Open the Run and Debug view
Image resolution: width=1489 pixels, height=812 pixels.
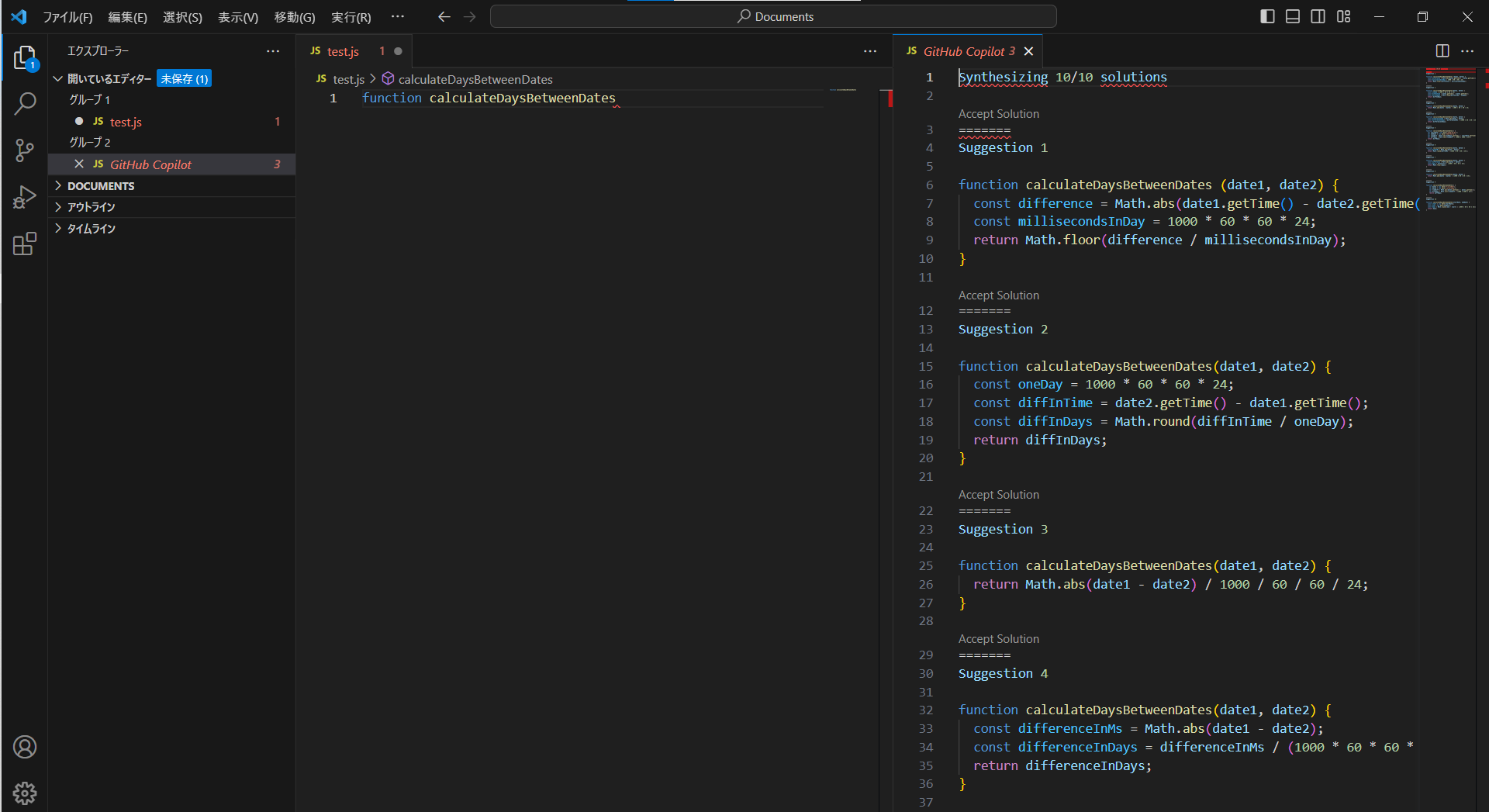[x=24, y=197]
